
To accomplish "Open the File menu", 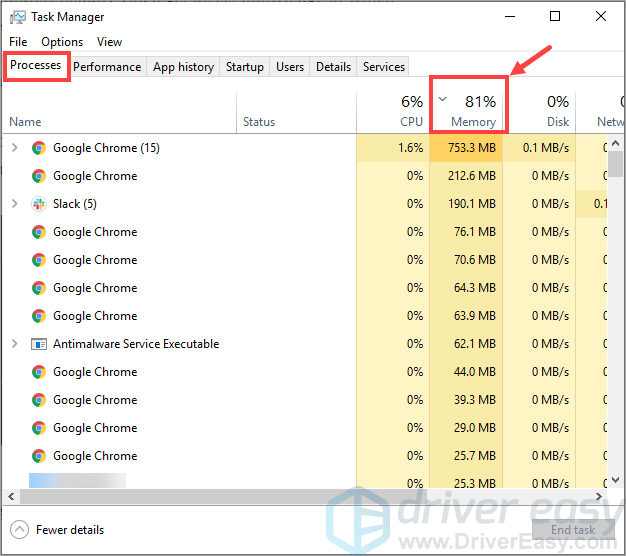I will click(18, 42).
